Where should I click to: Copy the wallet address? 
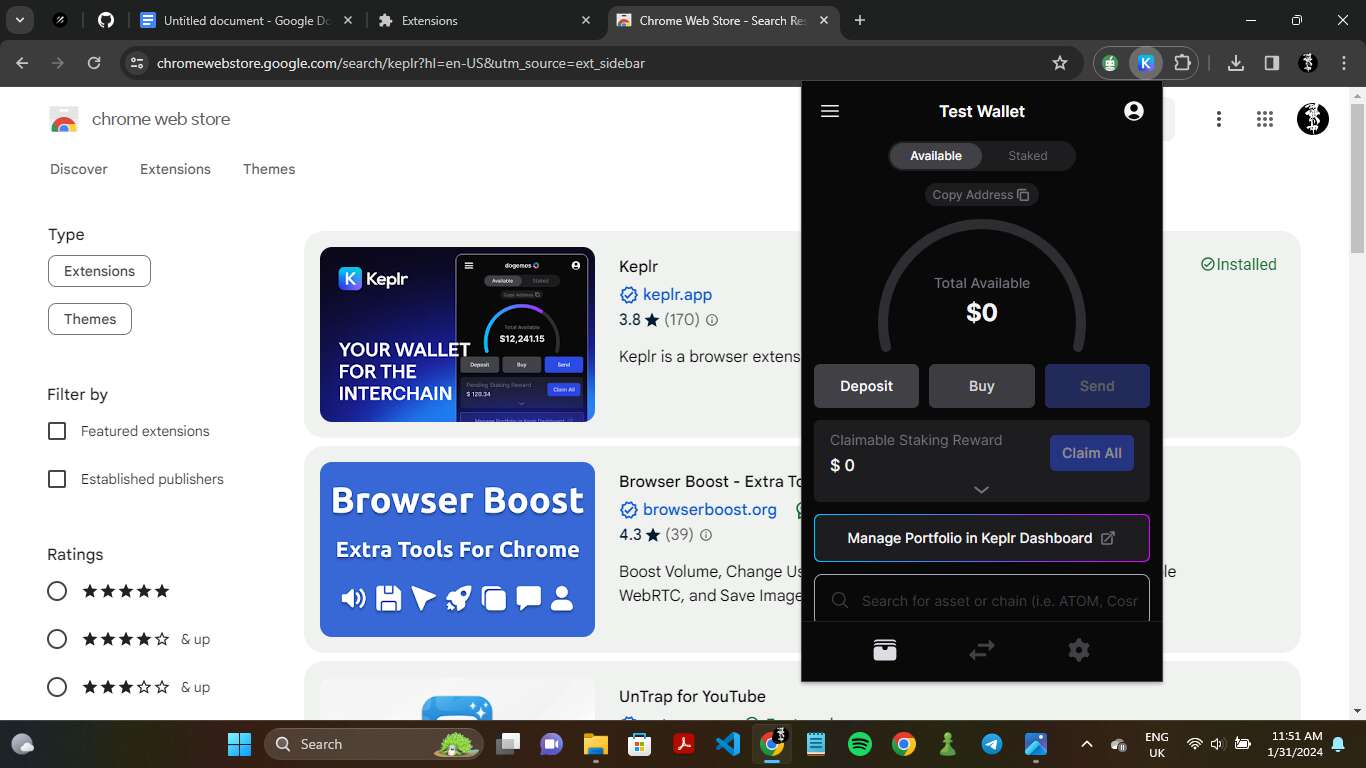[981, 195]
